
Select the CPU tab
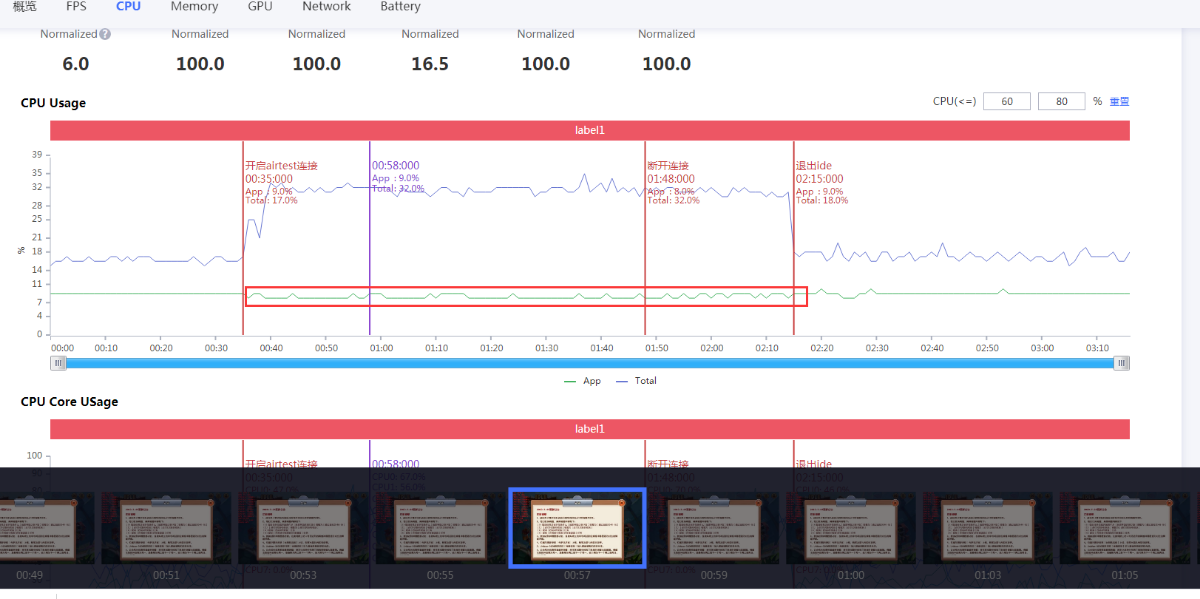128,6
